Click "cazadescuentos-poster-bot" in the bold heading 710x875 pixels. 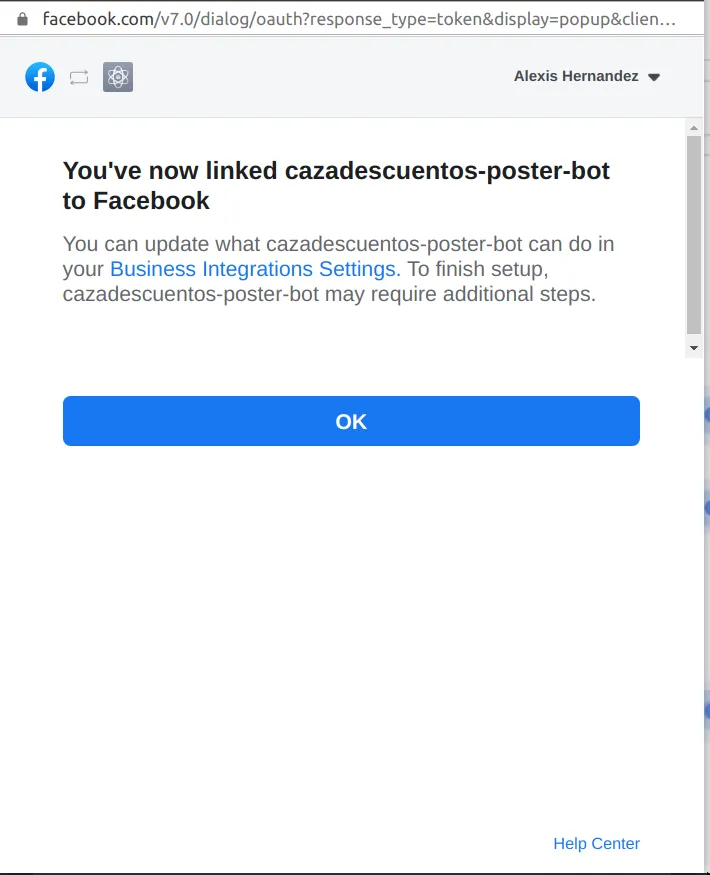[x=447, y=171]
